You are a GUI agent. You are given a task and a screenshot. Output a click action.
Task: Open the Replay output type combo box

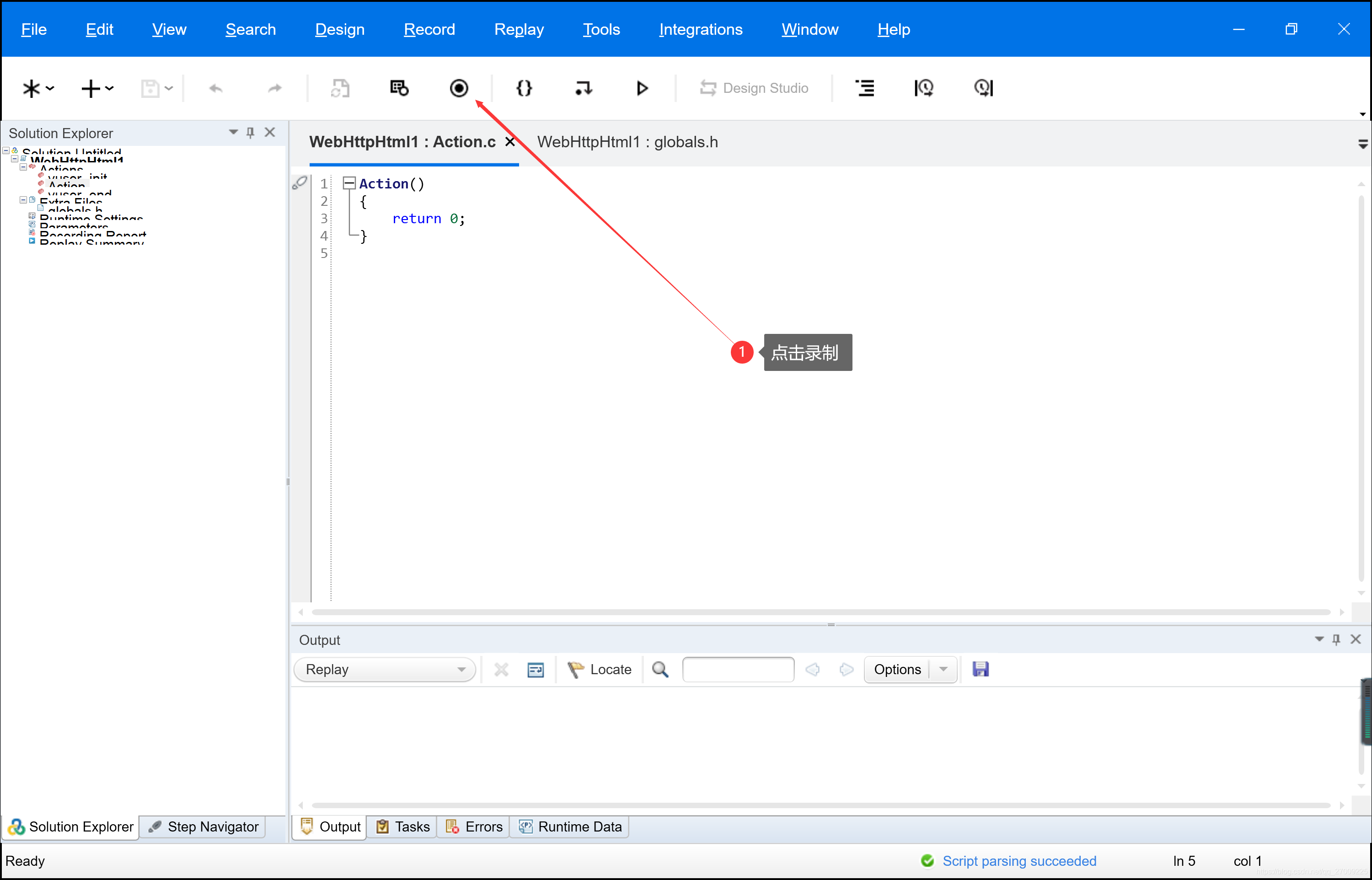tap(385, 669)
